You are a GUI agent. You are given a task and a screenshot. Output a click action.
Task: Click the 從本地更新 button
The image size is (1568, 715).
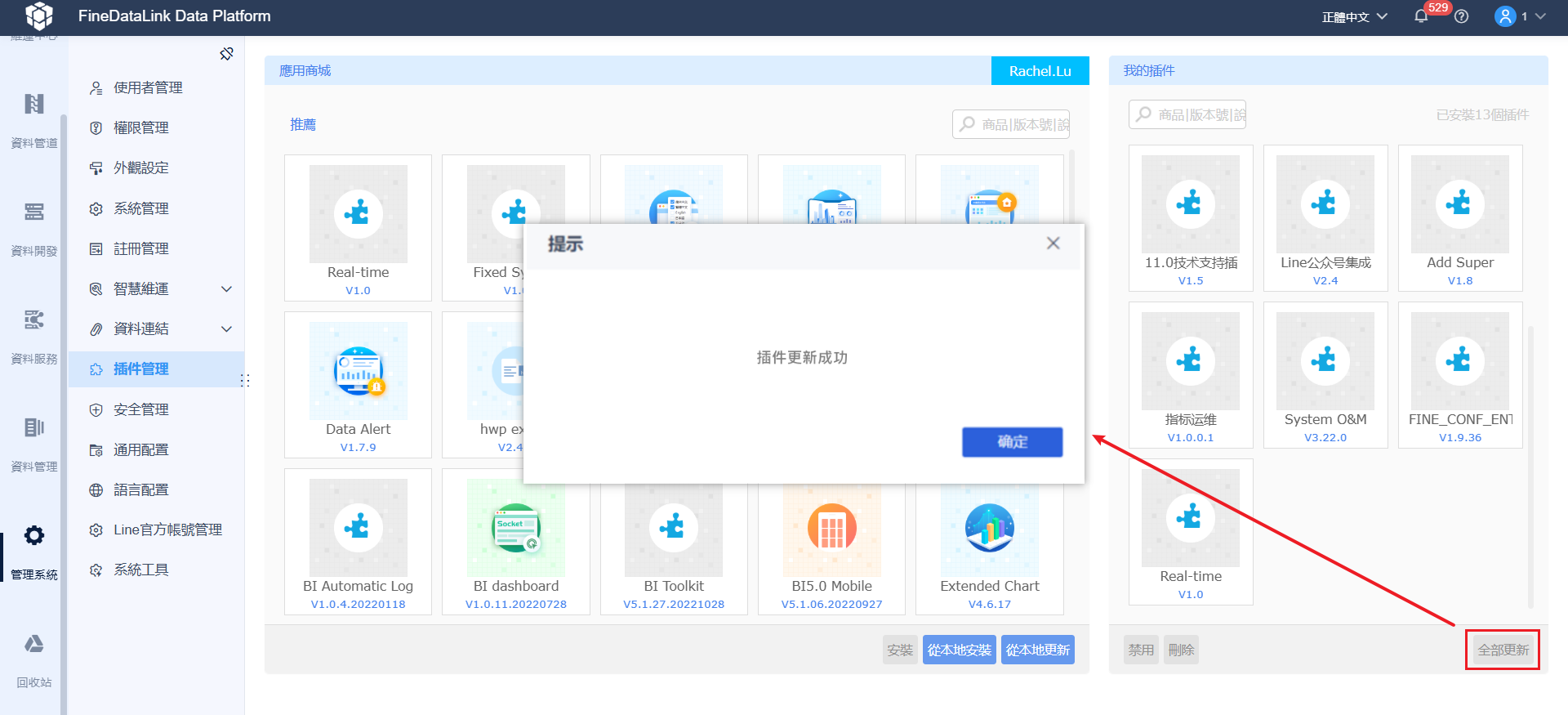(x=1038, y=650)
